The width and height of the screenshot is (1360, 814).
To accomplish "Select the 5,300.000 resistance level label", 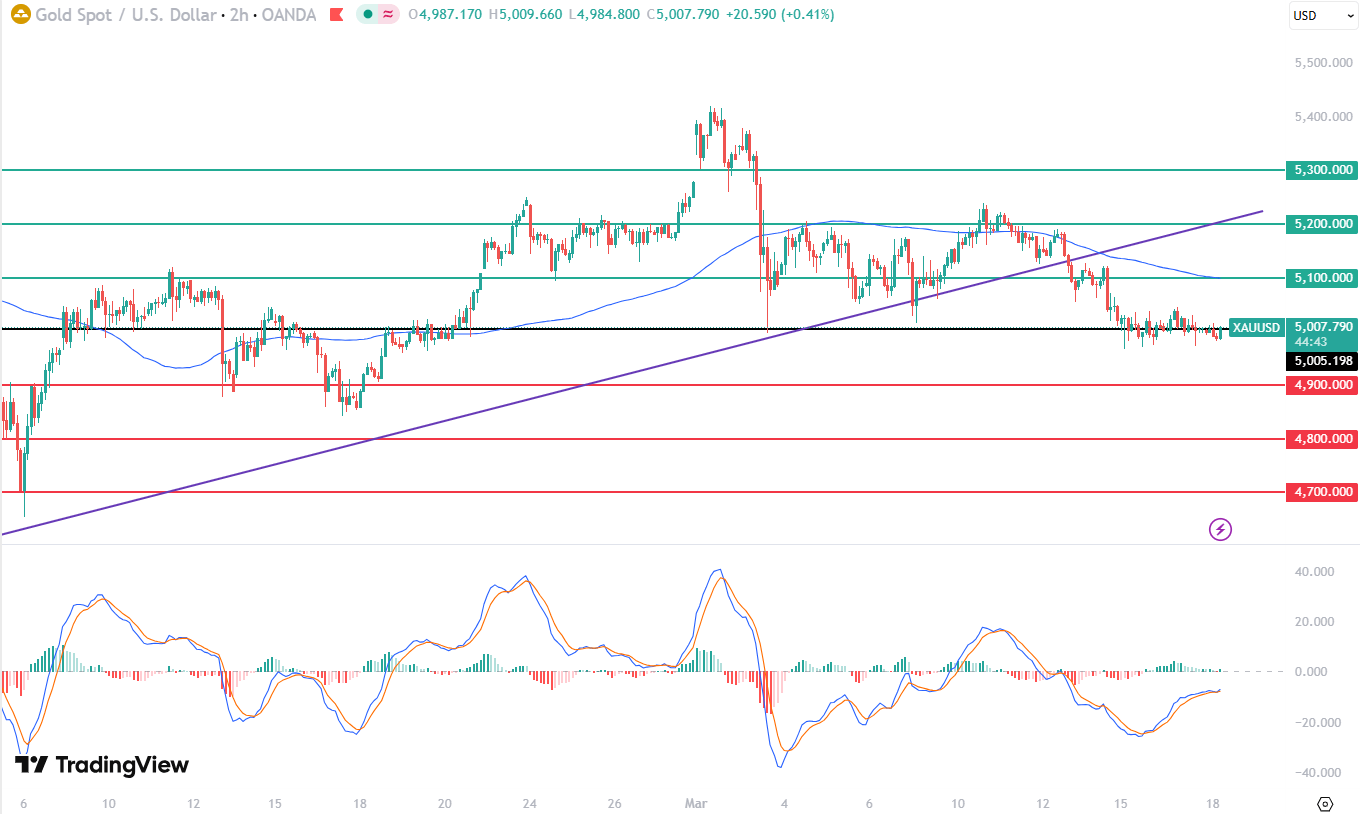I will pos(1322,170).
